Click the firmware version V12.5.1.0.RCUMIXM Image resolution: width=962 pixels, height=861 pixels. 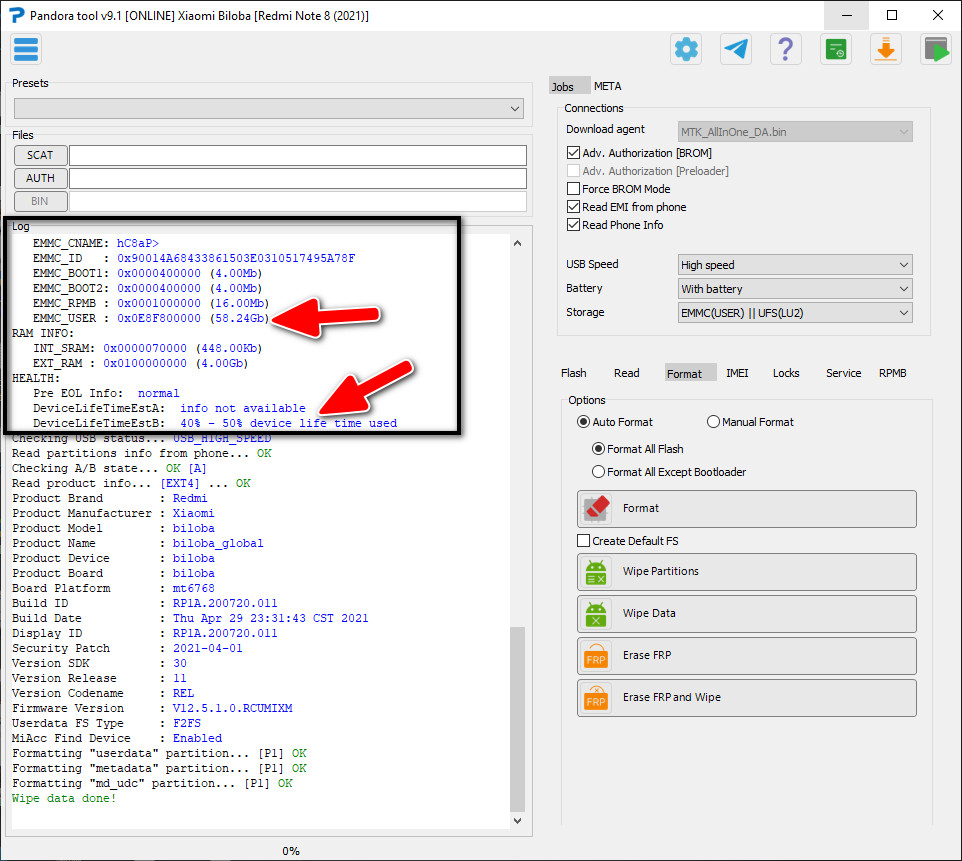click(233, 708)
